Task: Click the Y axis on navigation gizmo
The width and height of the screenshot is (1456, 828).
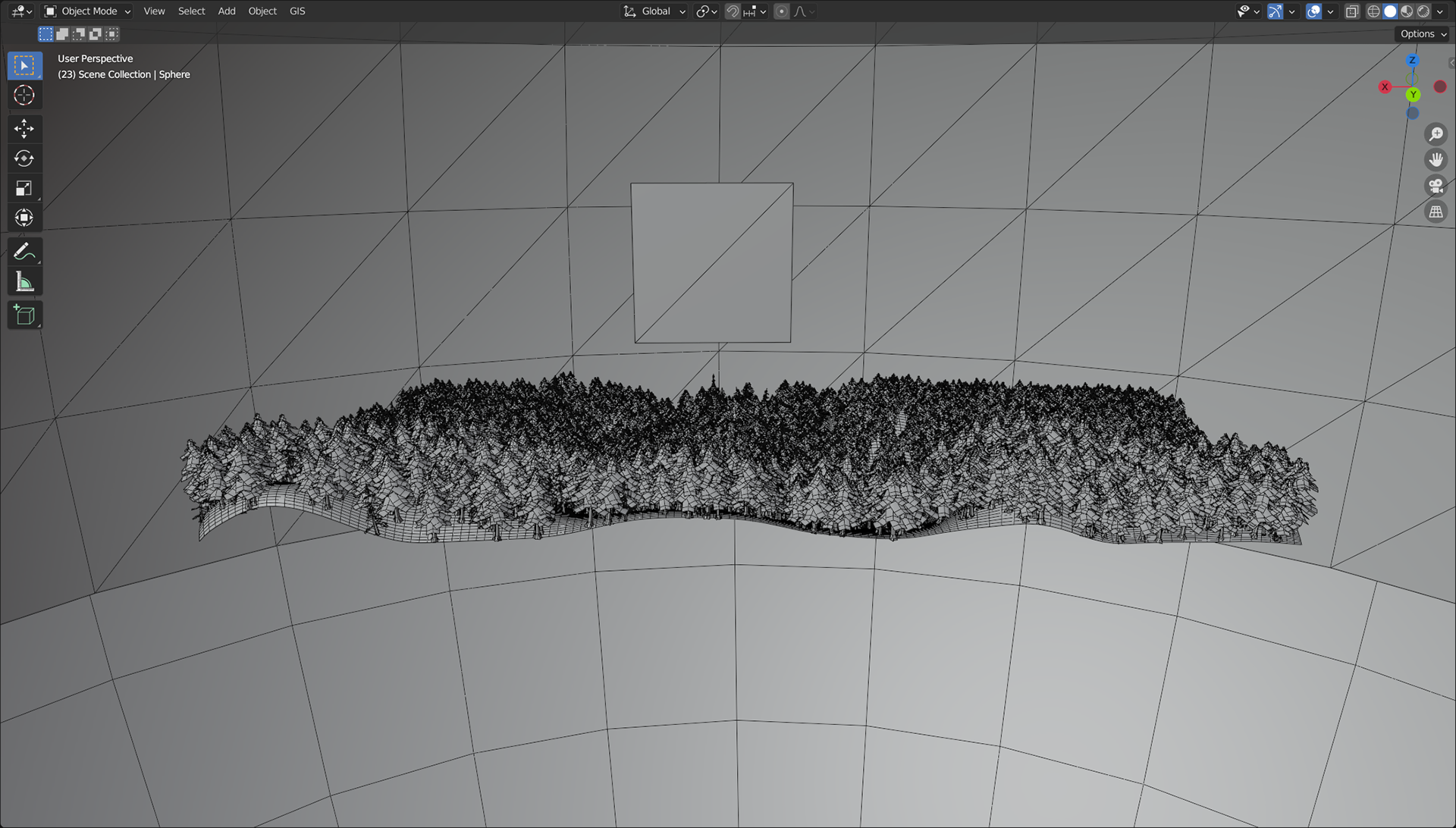Action: 1413,95
